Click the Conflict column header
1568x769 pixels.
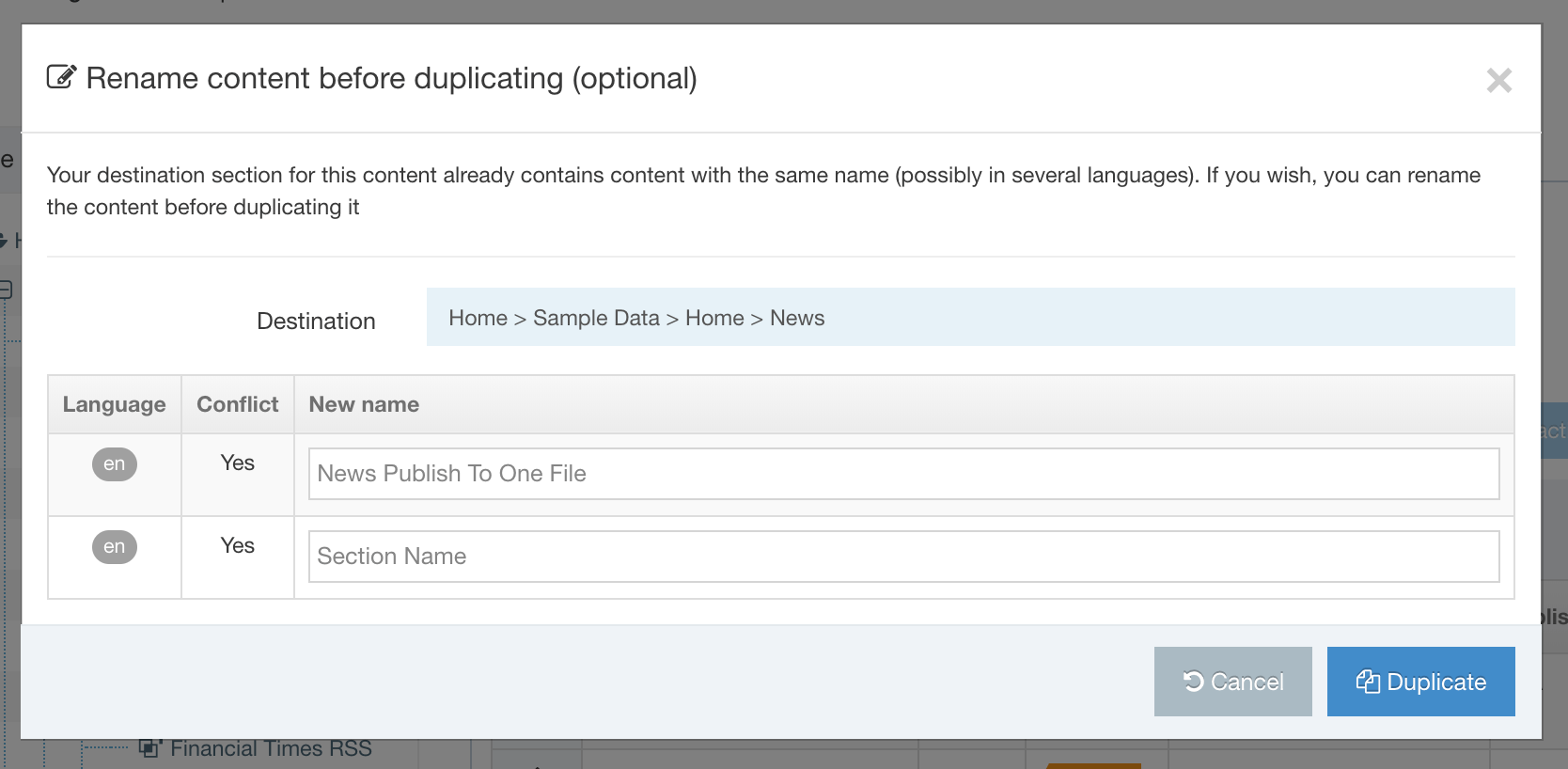coord(237,404)
